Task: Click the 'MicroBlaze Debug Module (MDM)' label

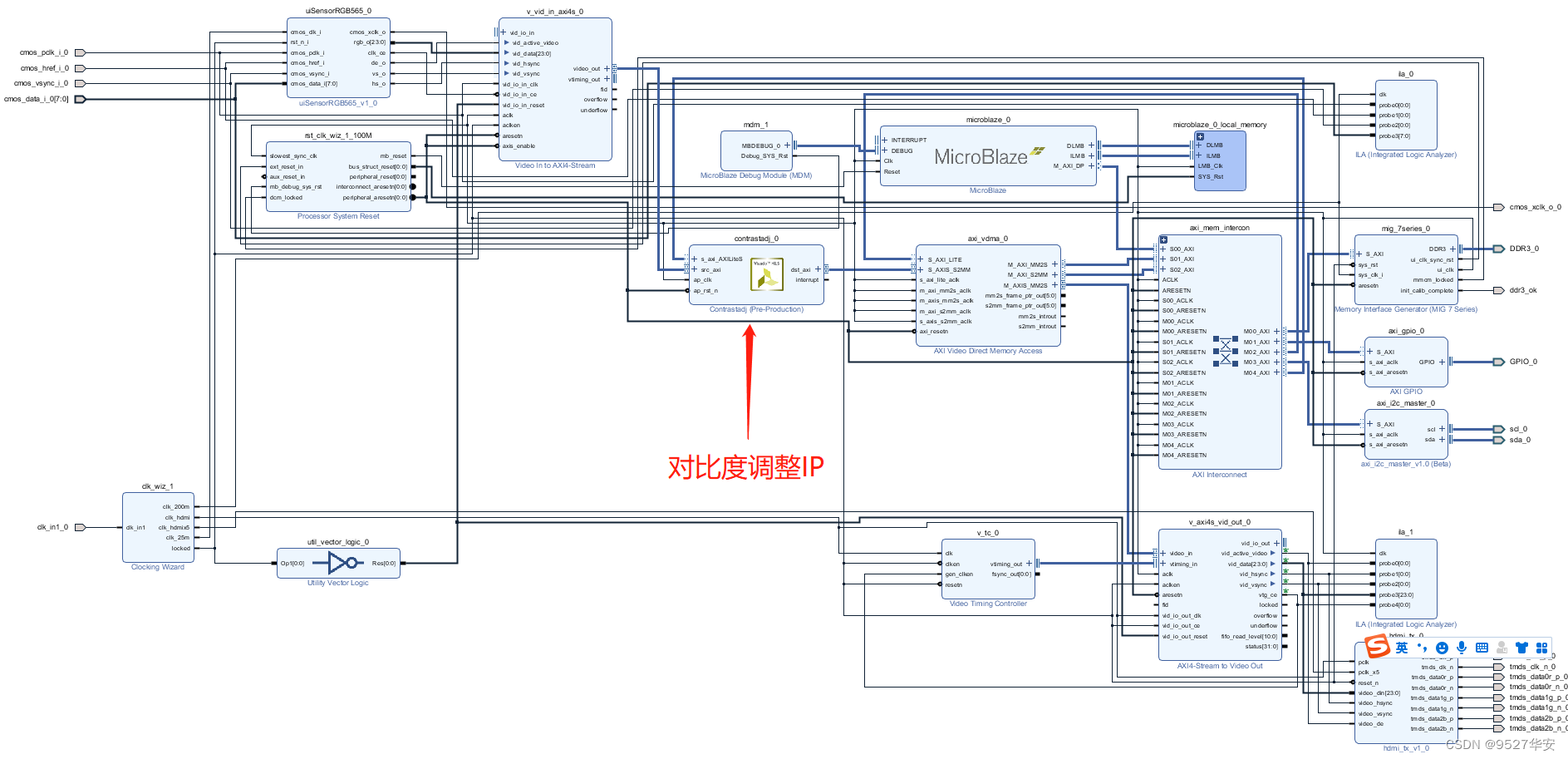Action: 756,175
